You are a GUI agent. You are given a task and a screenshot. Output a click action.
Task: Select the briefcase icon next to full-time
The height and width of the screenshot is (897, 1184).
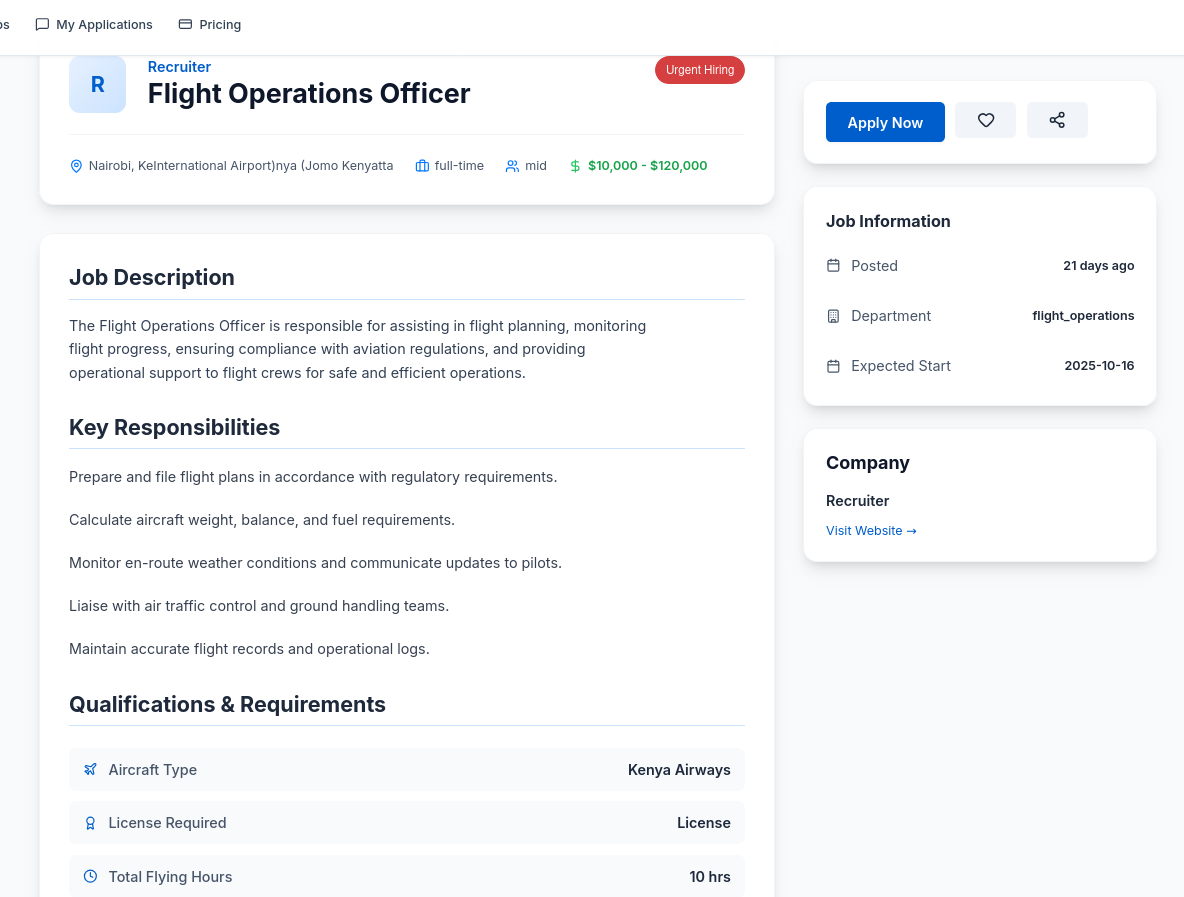(422, 166)
